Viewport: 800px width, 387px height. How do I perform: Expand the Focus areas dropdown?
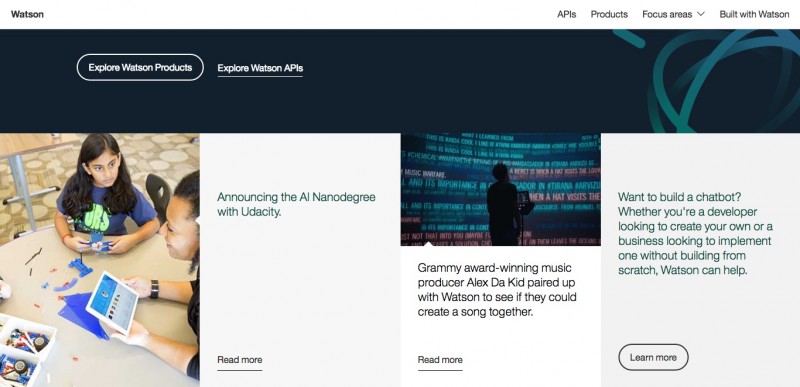(x=673, y=14)
